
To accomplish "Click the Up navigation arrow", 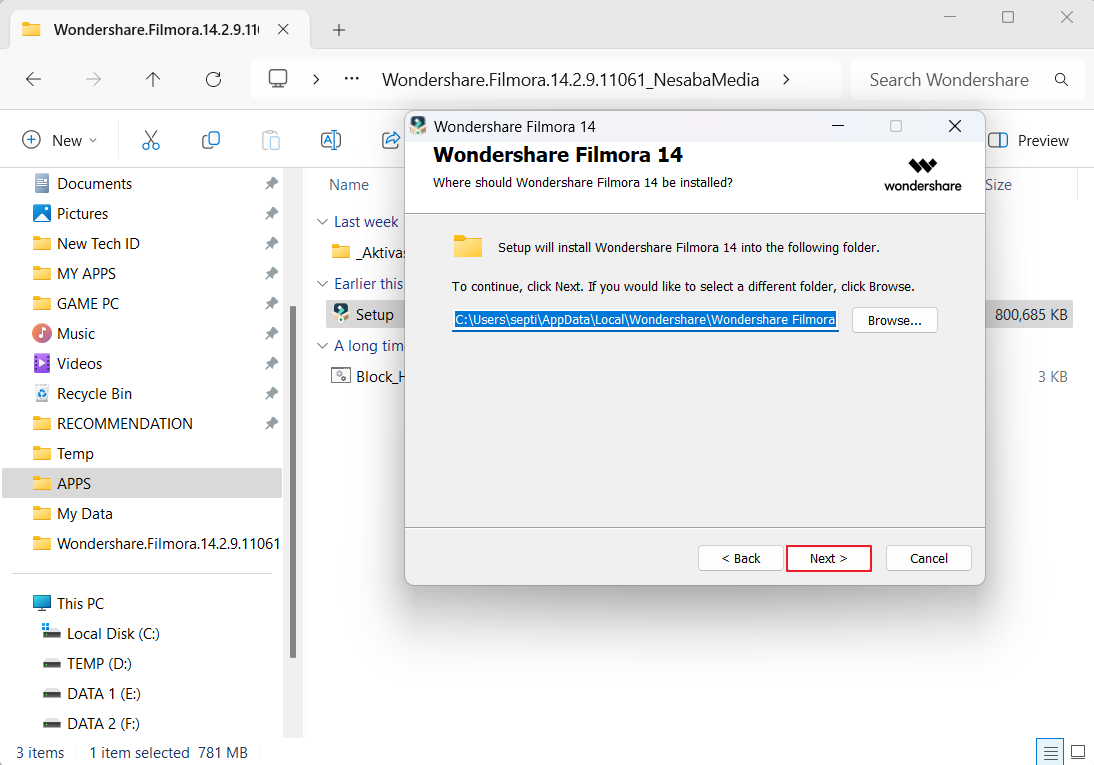I will tap(153, 79).
